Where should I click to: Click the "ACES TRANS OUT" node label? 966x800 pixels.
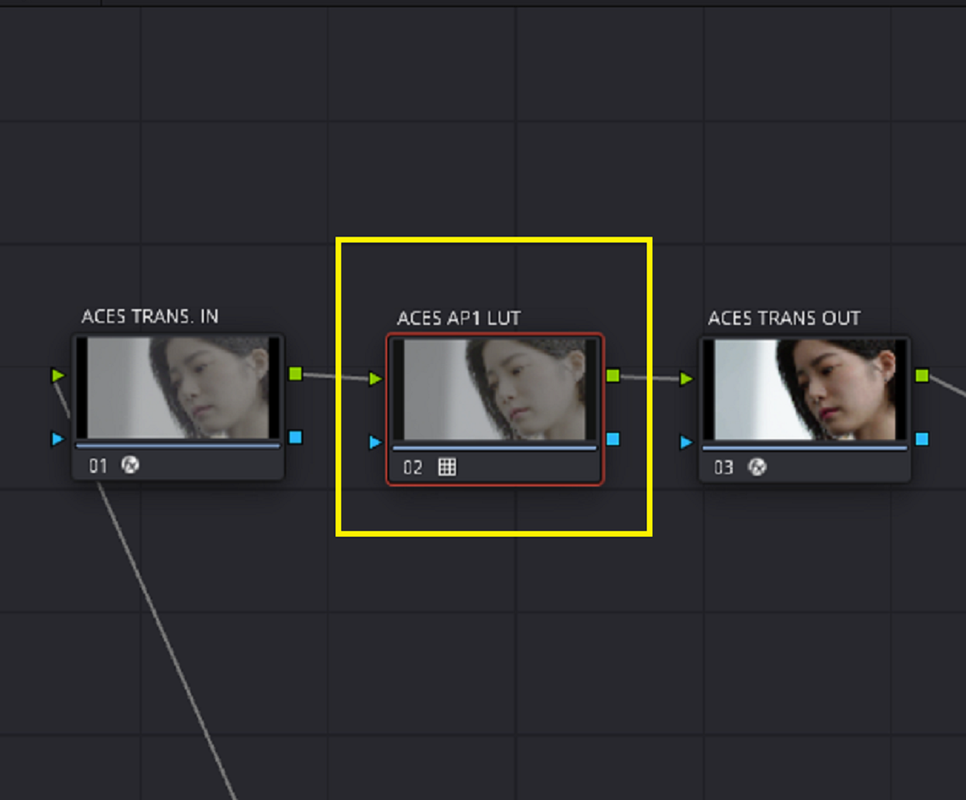tap(784, 318)
